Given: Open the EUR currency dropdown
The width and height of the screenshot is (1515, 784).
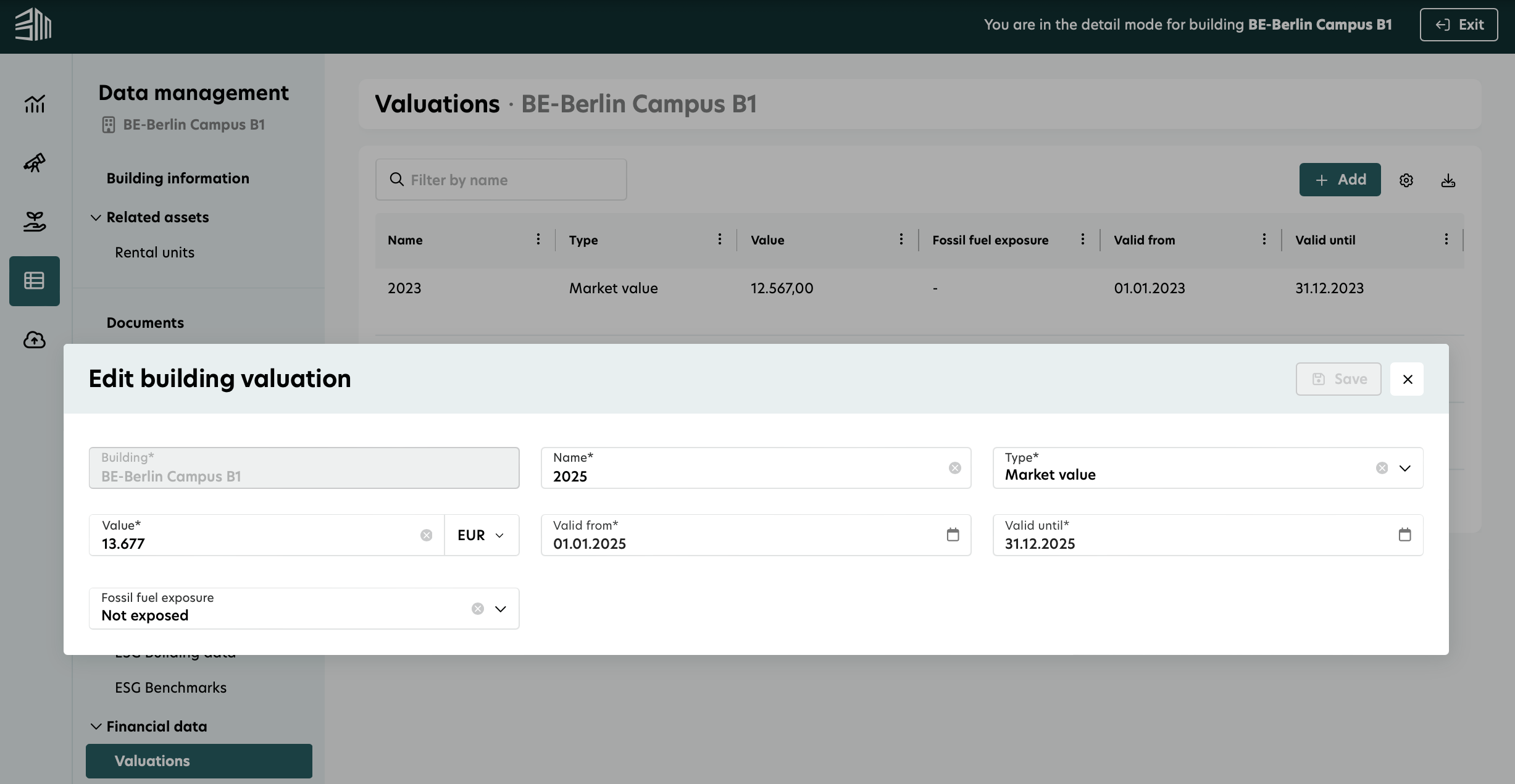Looking at the screenshot, I should [x=481, y=535].
